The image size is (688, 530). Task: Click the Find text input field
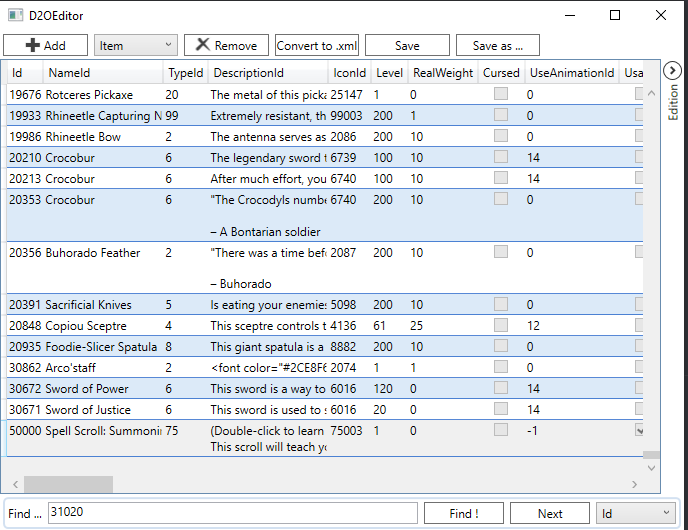click(233, 513)
